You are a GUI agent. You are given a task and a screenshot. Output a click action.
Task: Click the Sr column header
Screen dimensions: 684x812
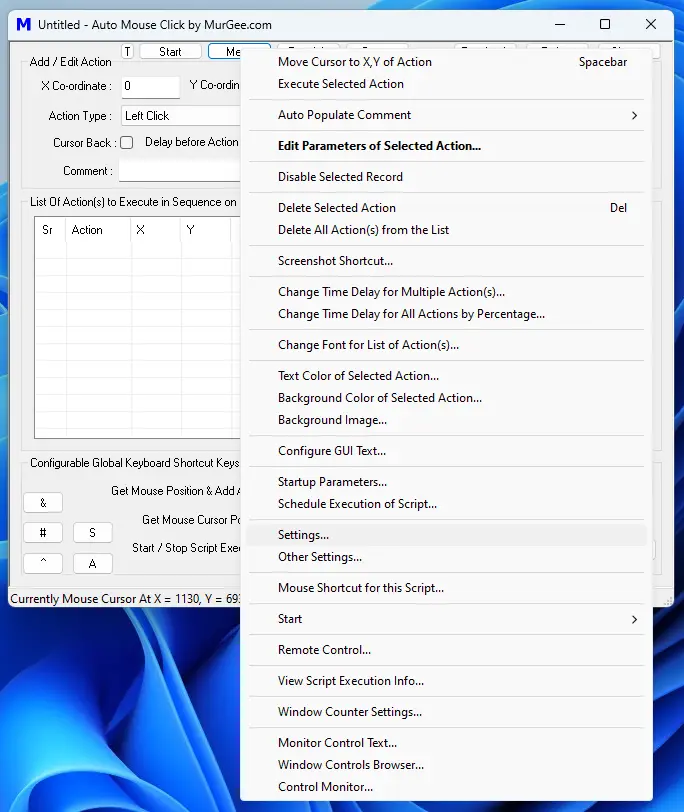(50, 230)
